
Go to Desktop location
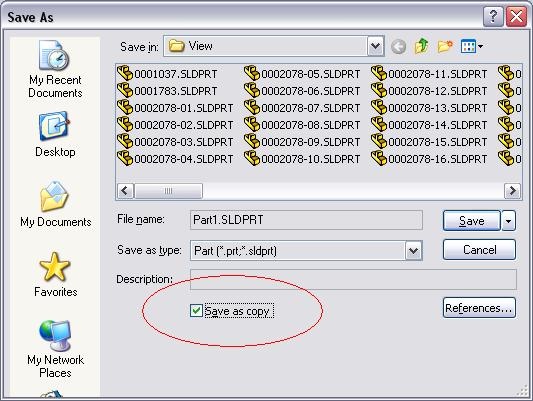(x=55, y=134)
